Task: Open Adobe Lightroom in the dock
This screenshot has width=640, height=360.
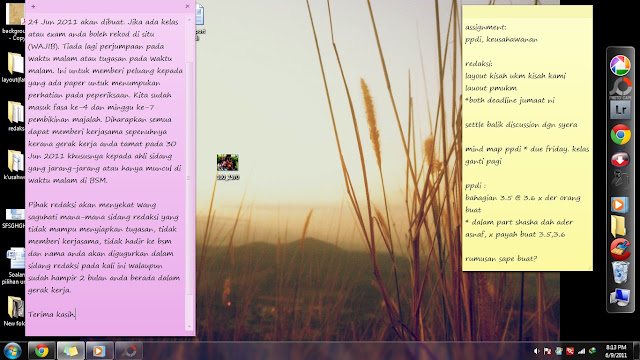Action: point(620,110)
